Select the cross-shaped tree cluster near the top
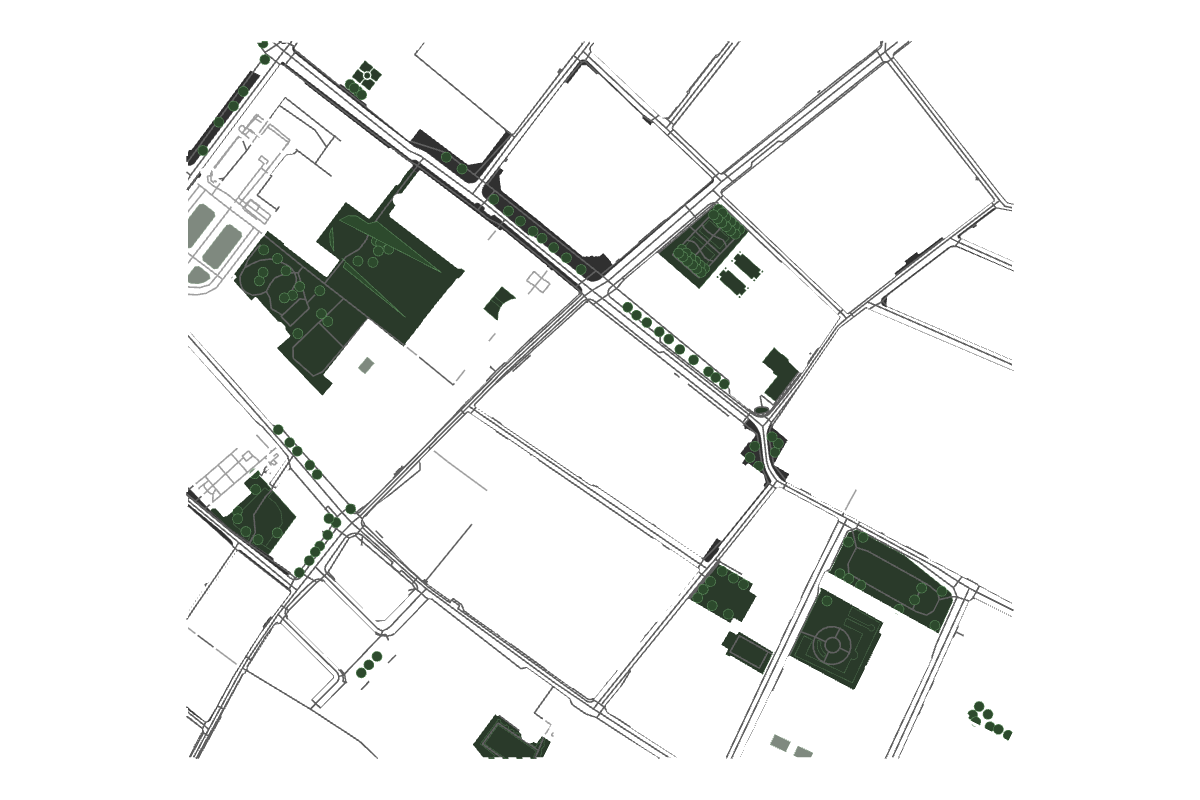Image resolution: width=1200 pixels, height=800 pixels. click(367, 75)
